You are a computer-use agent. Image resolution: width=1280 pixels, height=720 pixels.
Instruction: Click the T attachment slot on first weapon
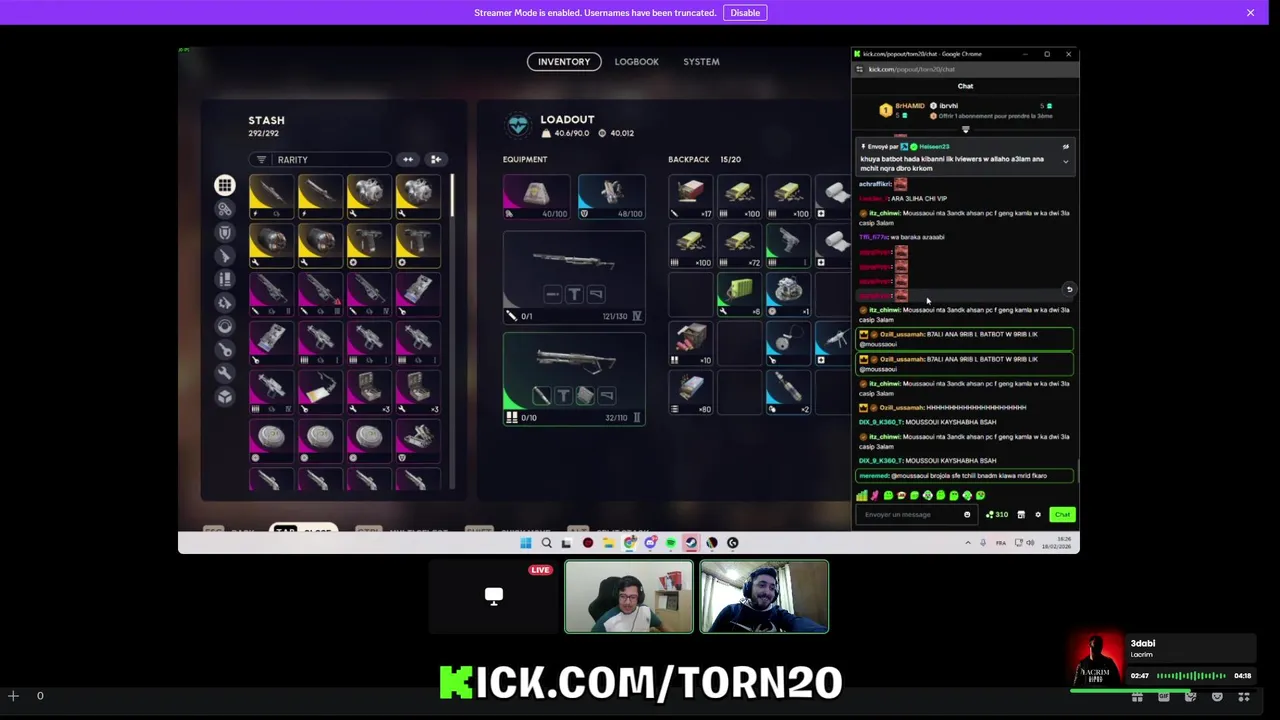(x=574, y=294)
